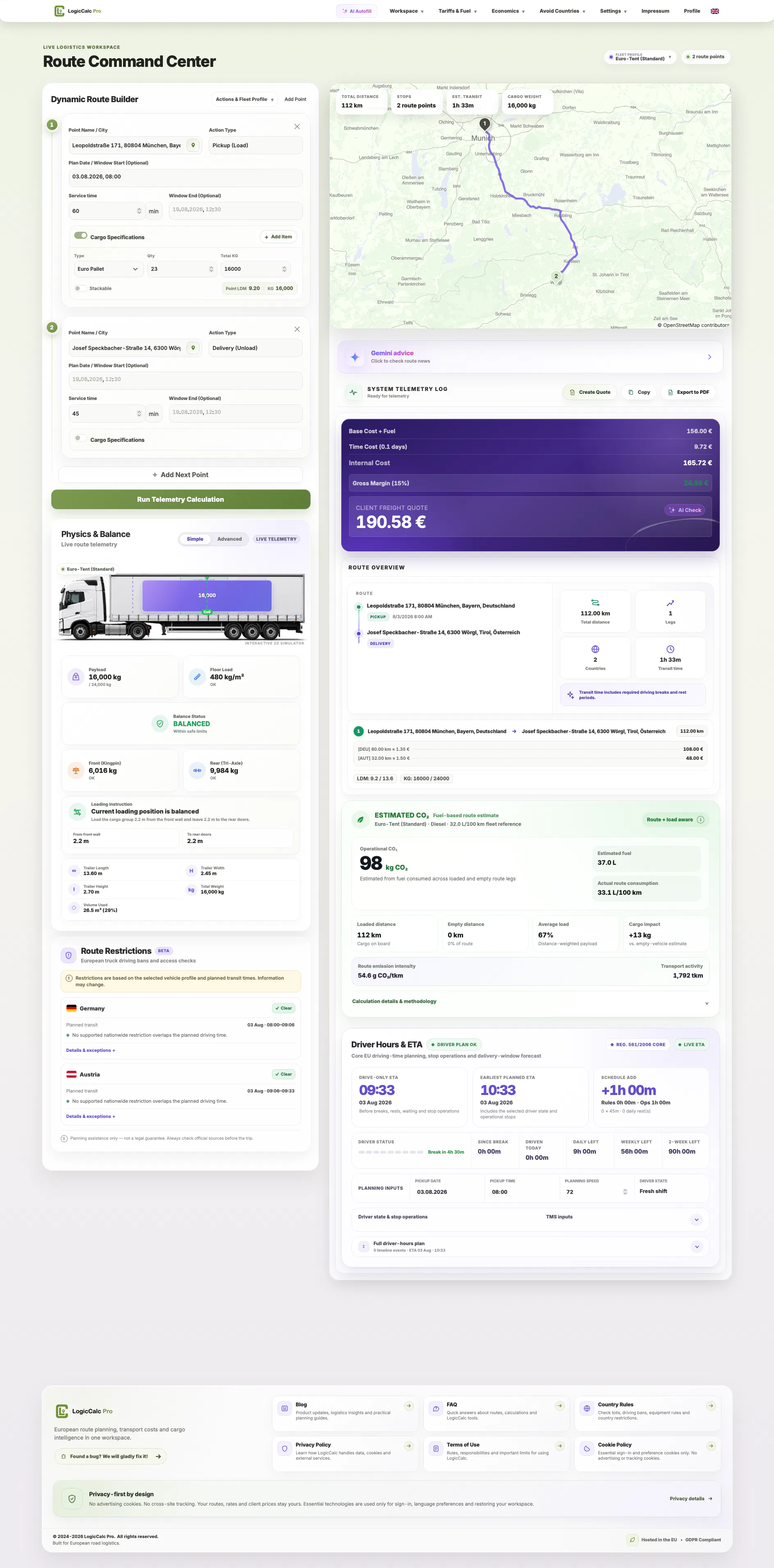Viewport: 774px width, 1568px height.
Task: Remove route point 1 with X icon
Action: pyautogui.click(x=297, y=127)
